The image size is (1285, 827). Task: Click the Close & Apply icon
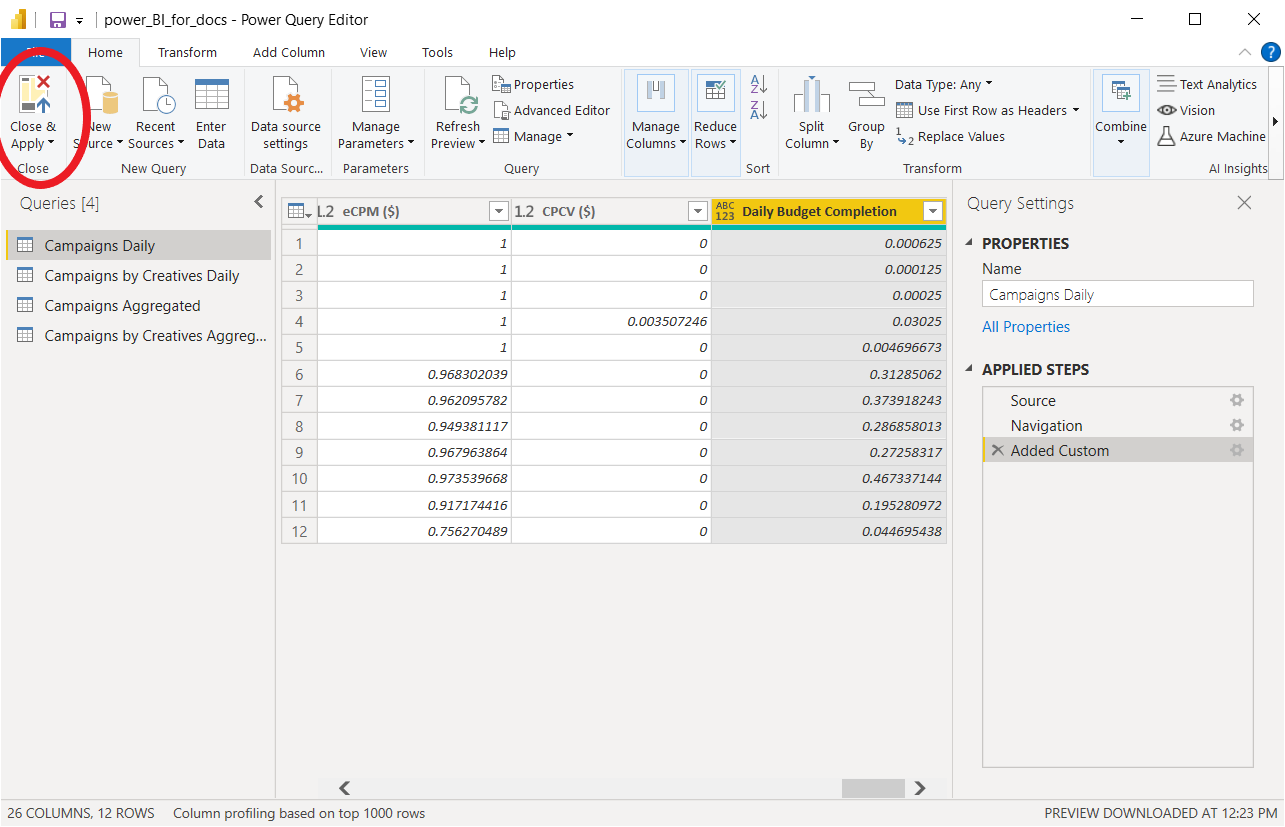coord(34,95)
